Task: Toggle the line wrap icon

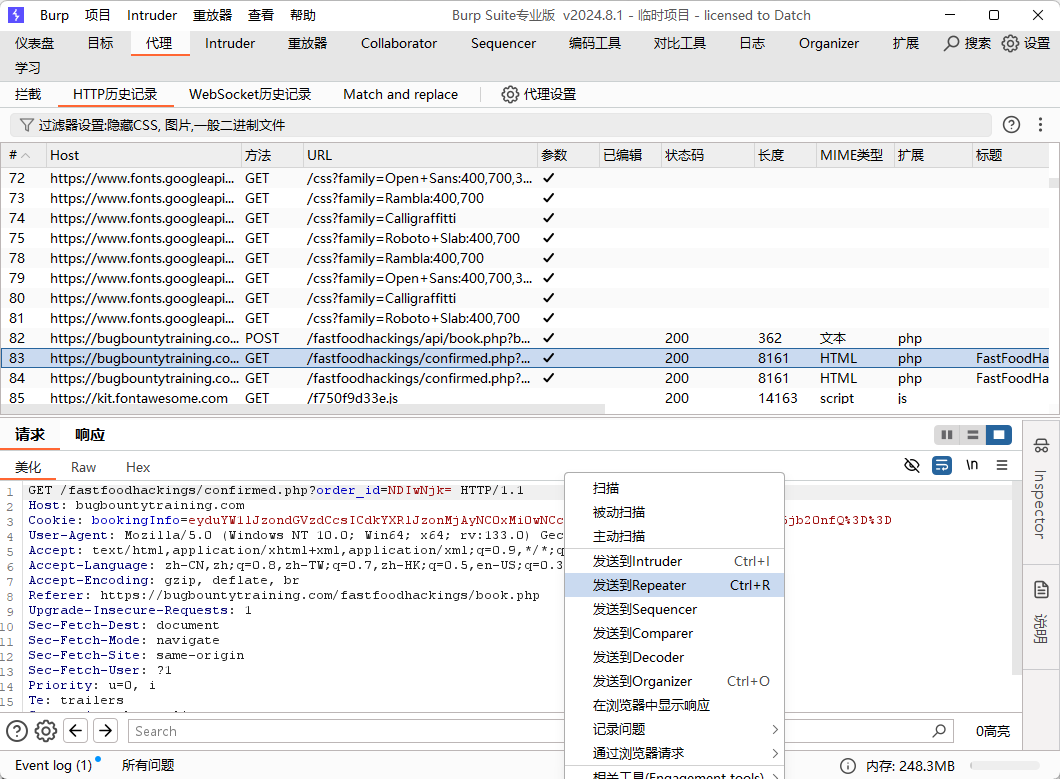Action: [942, 465]
